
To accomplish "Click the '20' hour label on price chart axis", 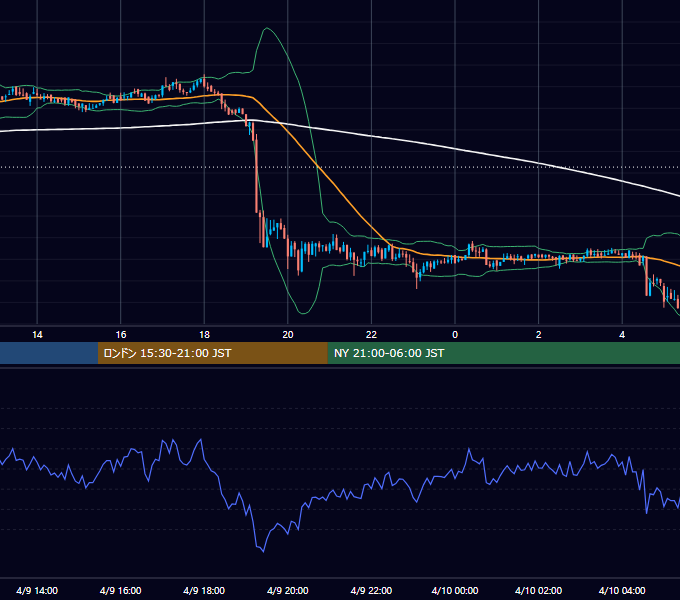I will [288, 334].
